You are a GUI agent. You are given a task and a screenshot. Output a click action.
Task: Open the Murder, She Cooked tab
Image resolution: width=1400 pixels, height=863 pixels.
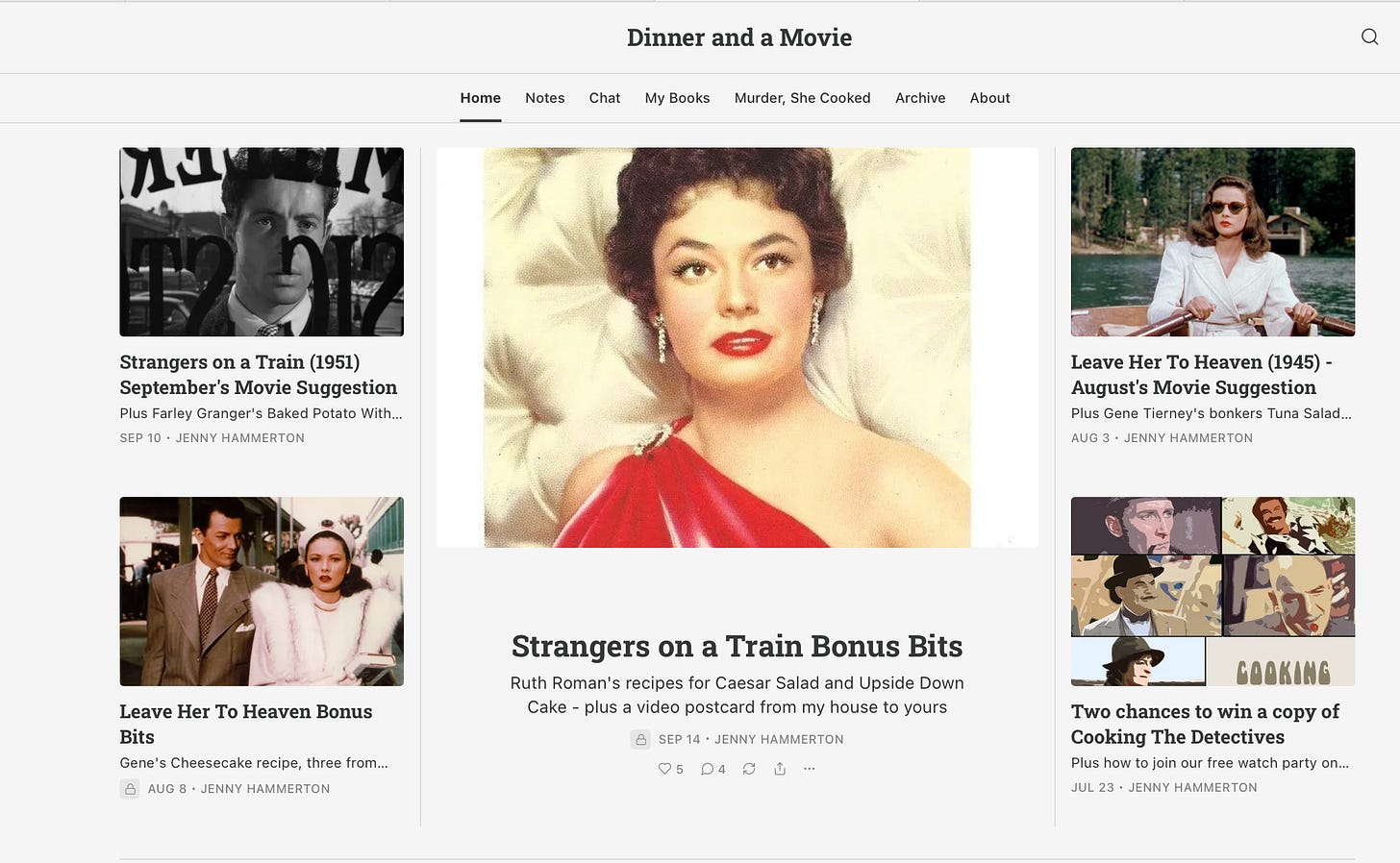point(802,98)
